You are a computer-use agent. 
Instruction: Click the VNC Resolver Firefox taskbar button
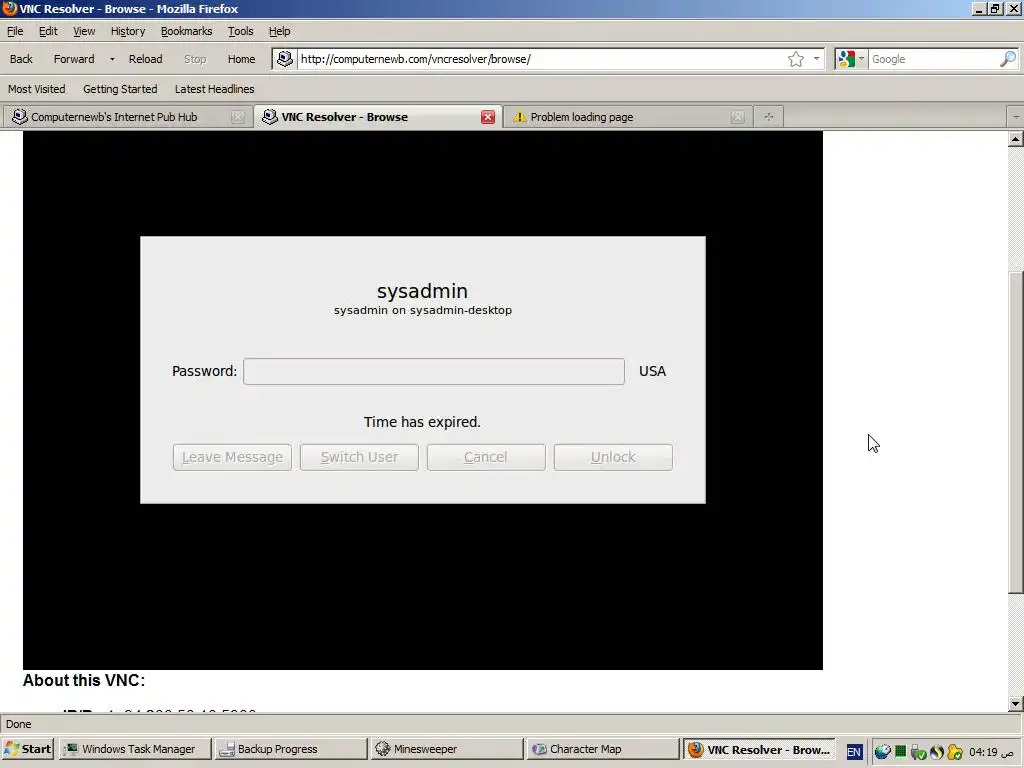click(760, 749)
